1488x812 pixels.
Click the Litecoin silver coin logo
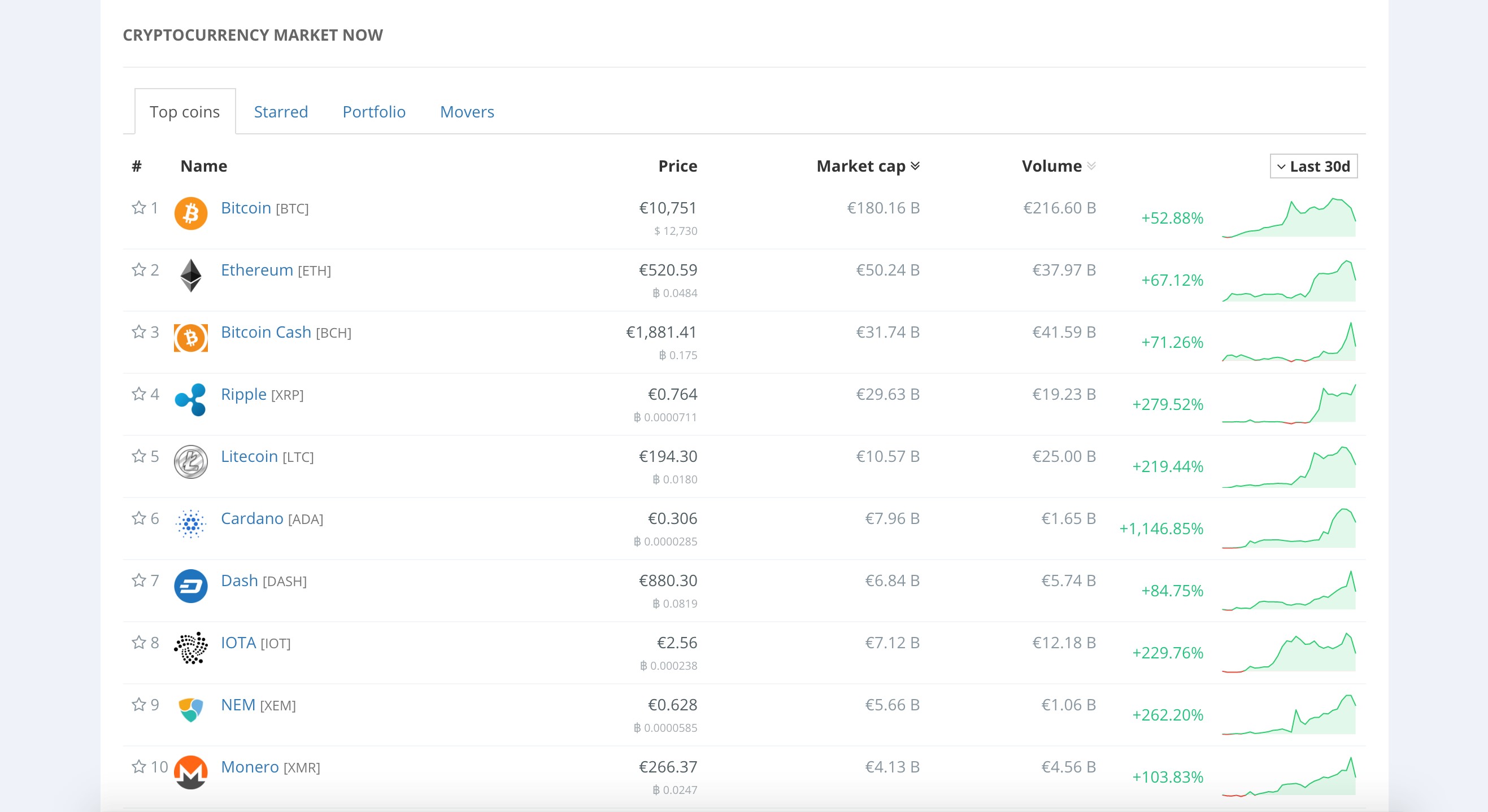click(190, 462)
